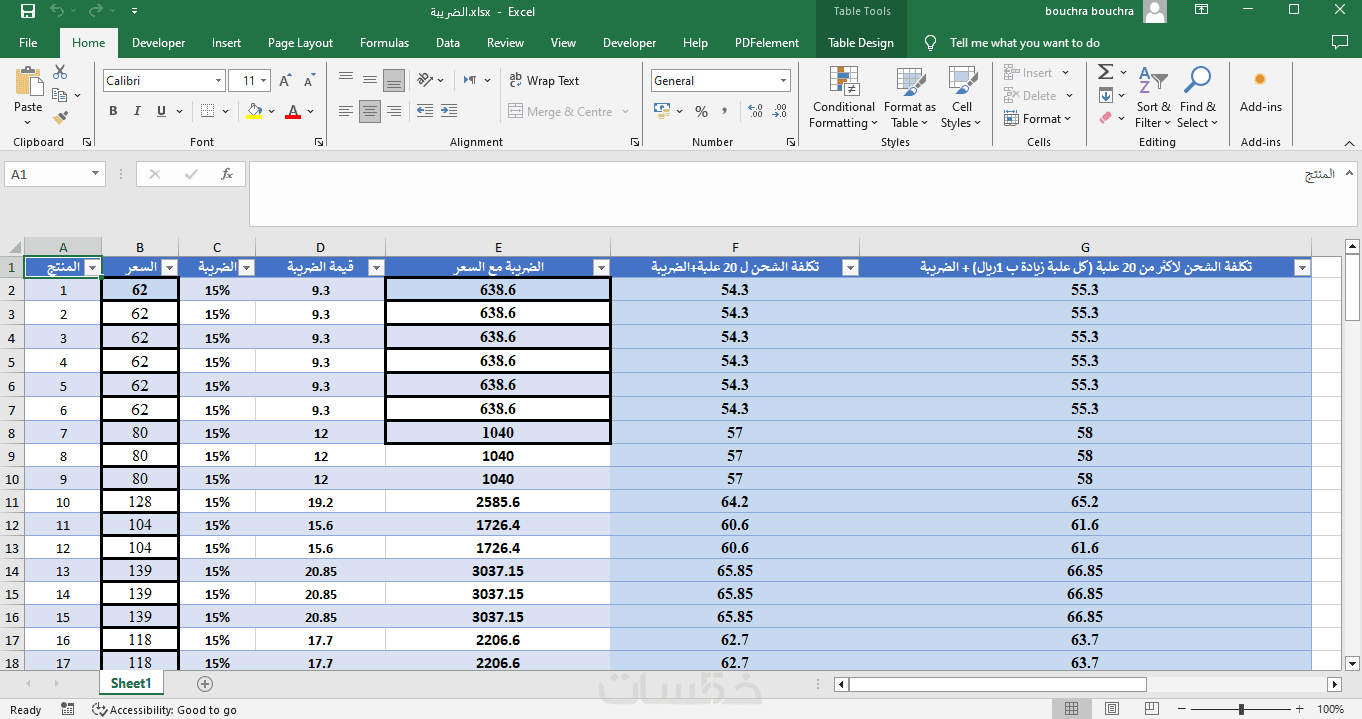Screen dimensions: 1362x719
Task: Click Increase Indent icon
Action: point(450,111)
